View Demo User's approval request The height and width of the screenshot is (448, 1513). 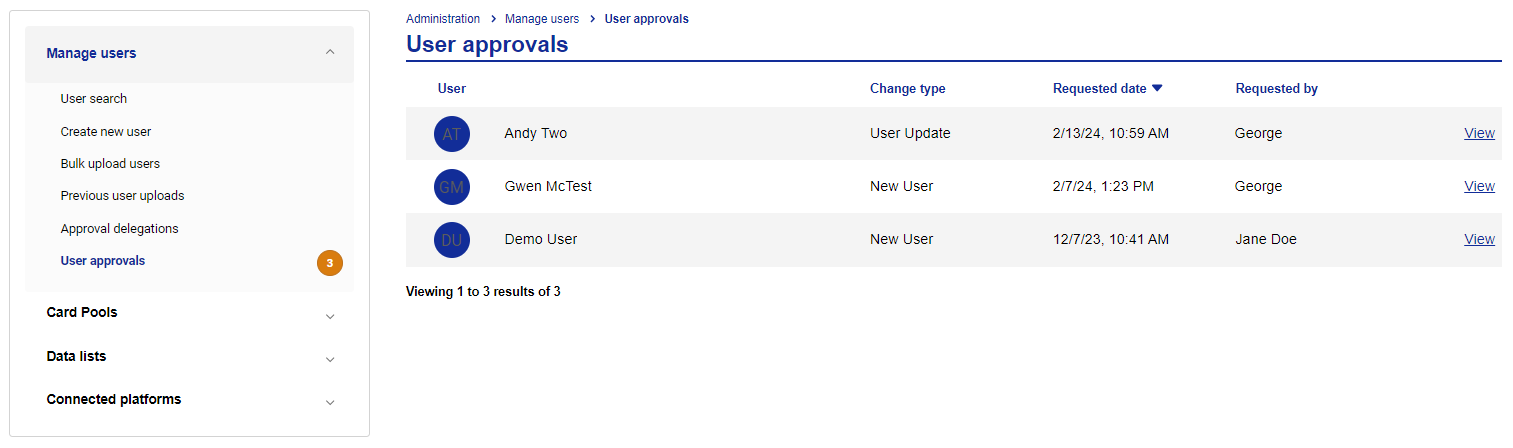1479,239
